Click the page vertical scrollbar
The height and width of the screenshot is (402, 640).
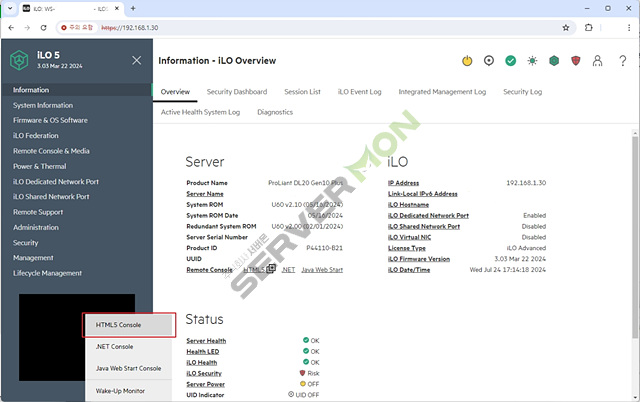635,237
